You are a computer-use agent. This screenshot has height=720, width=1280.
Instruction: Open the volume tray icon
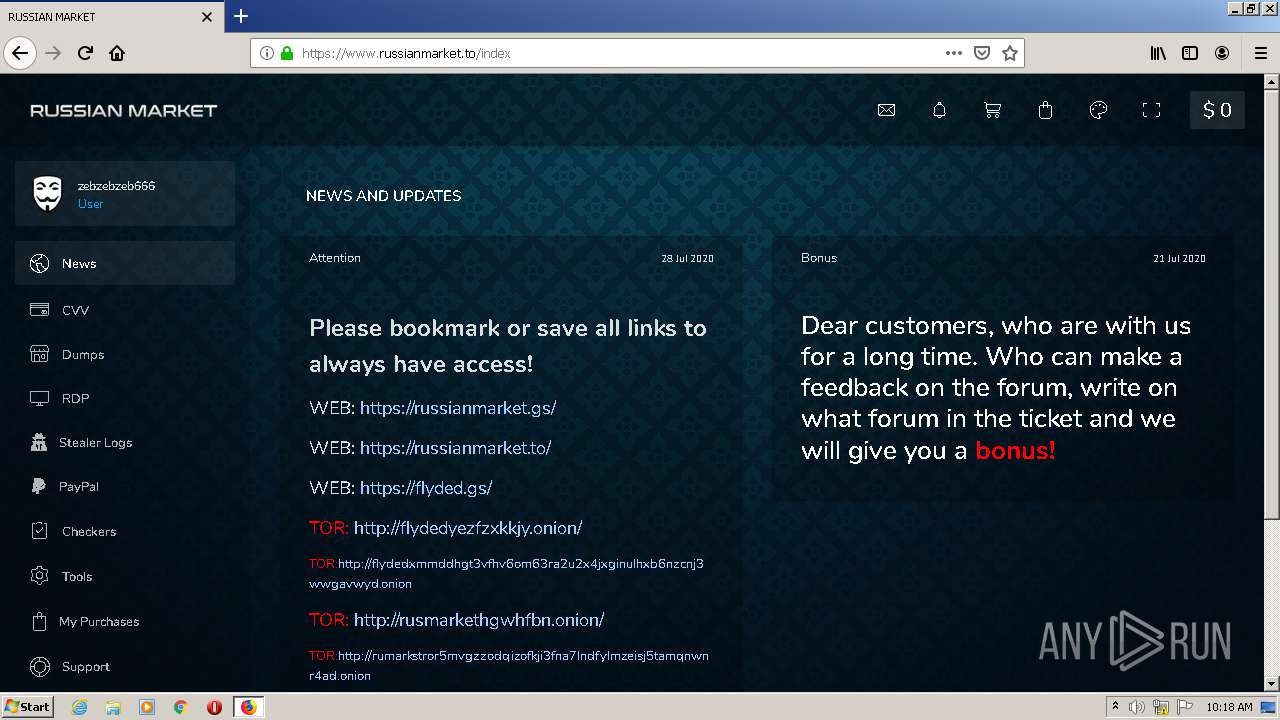pyautogui.click(x=1137, y=707)
